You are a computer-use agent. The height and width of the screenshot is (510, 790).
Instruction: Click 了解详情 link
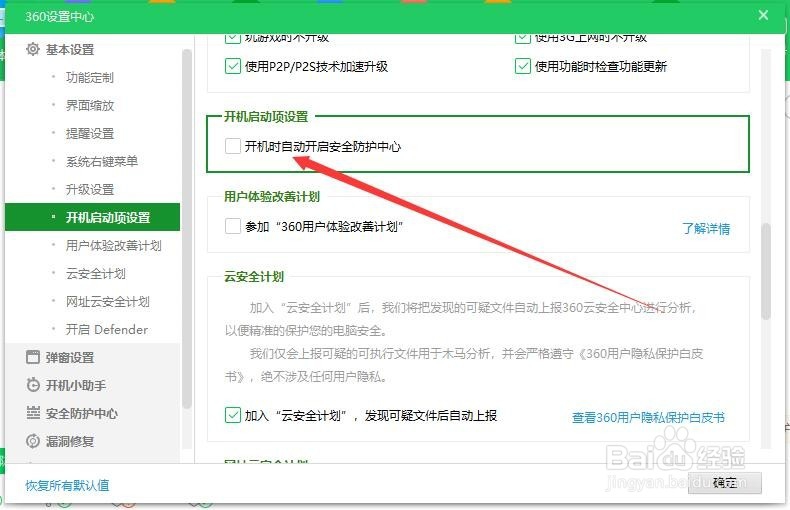coord(706,228)
